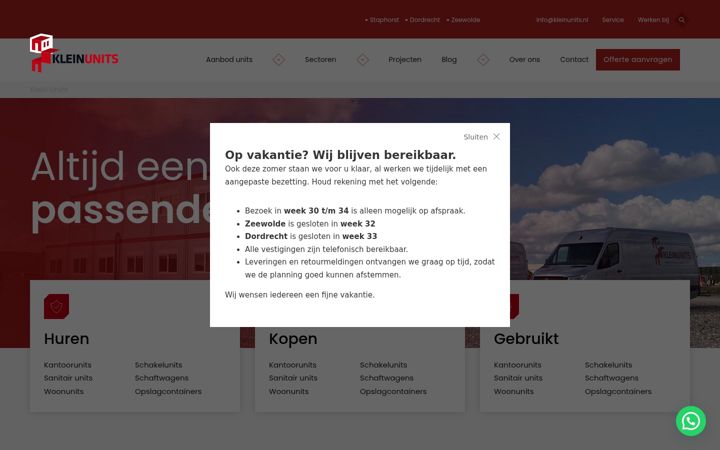Open the Gebruikt heading
This screenshot has height=450, width=720.
[x=526, y=339]
